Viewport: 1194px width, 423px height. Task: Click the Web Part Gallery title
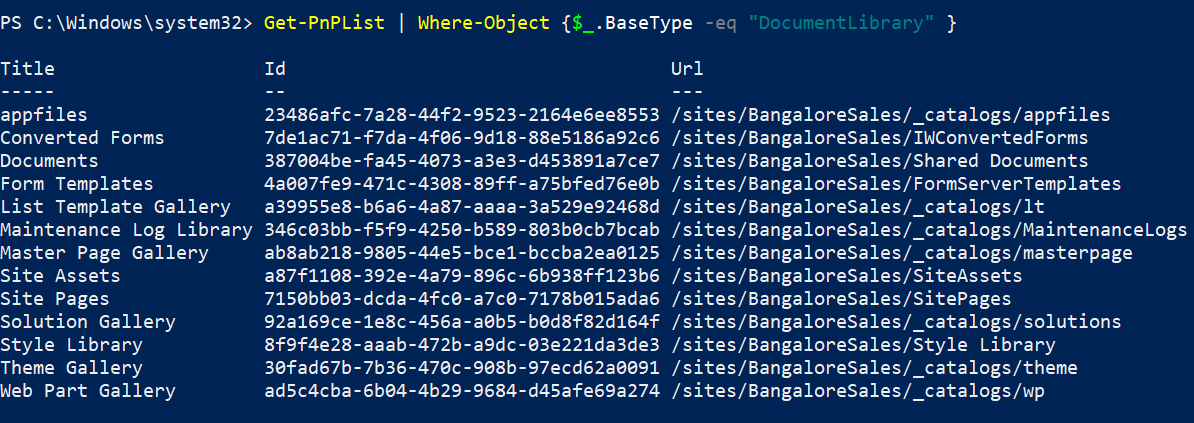88,391
